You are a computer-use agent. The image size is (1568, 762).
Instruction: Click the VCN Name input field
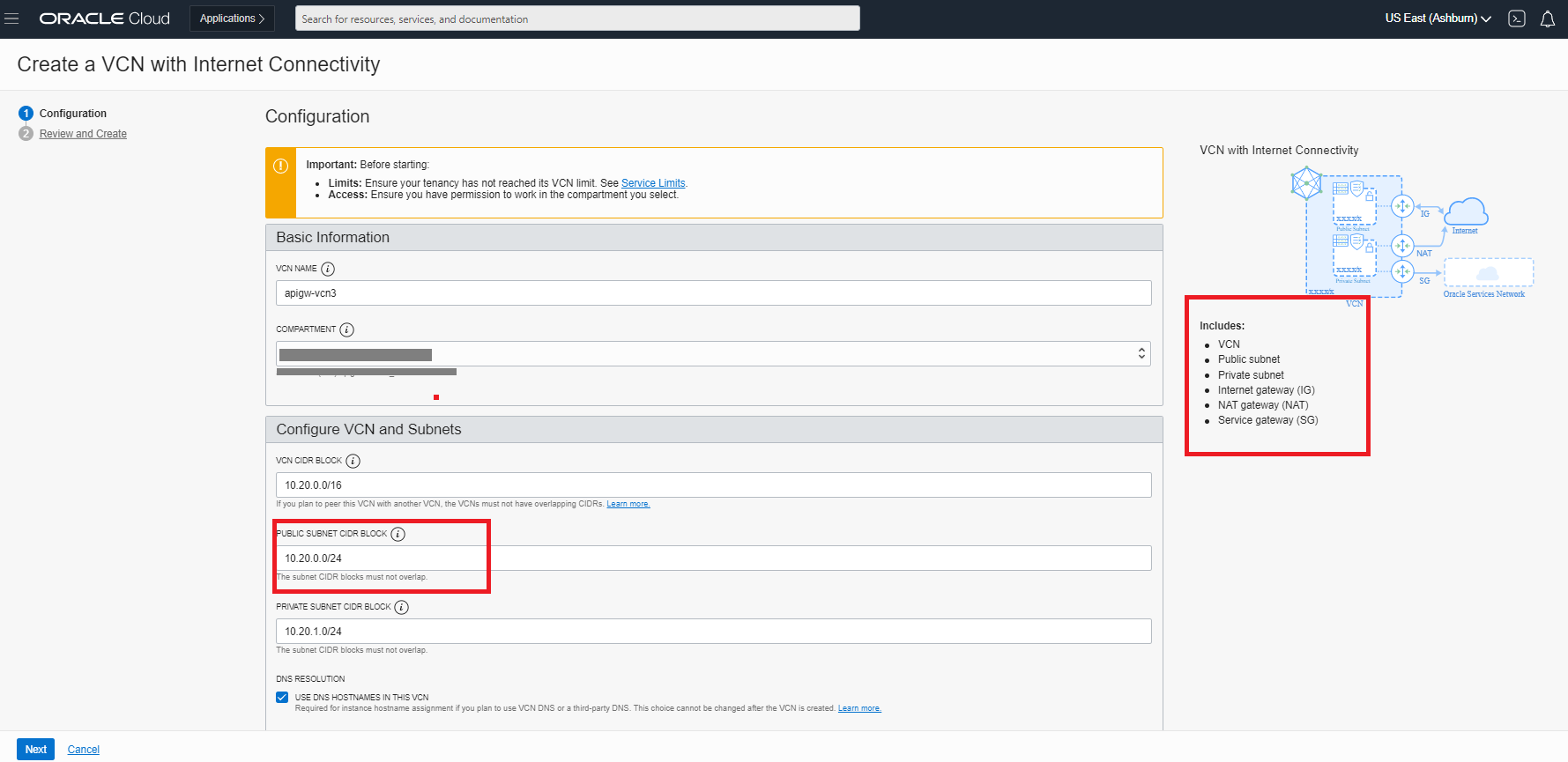[x=712, y=293]
